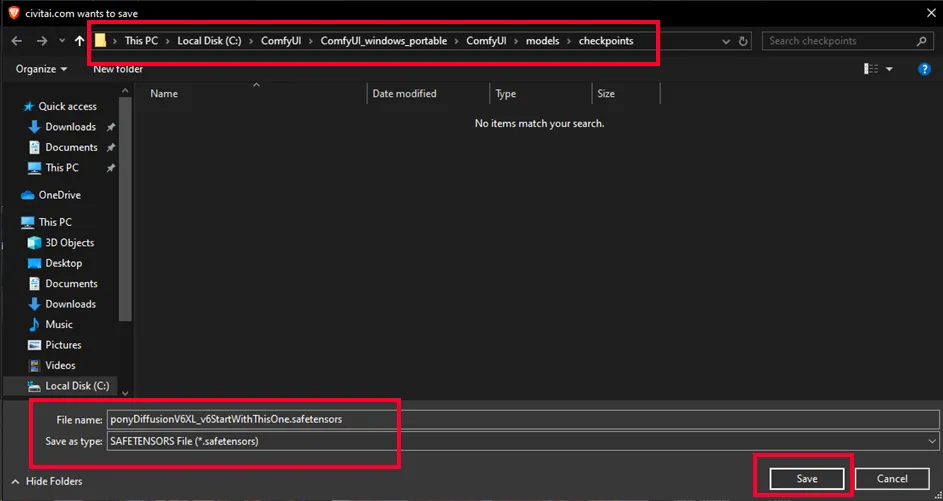Click the Brave icon in title bar
Viewport: 943px width, 501px height.
14,13
